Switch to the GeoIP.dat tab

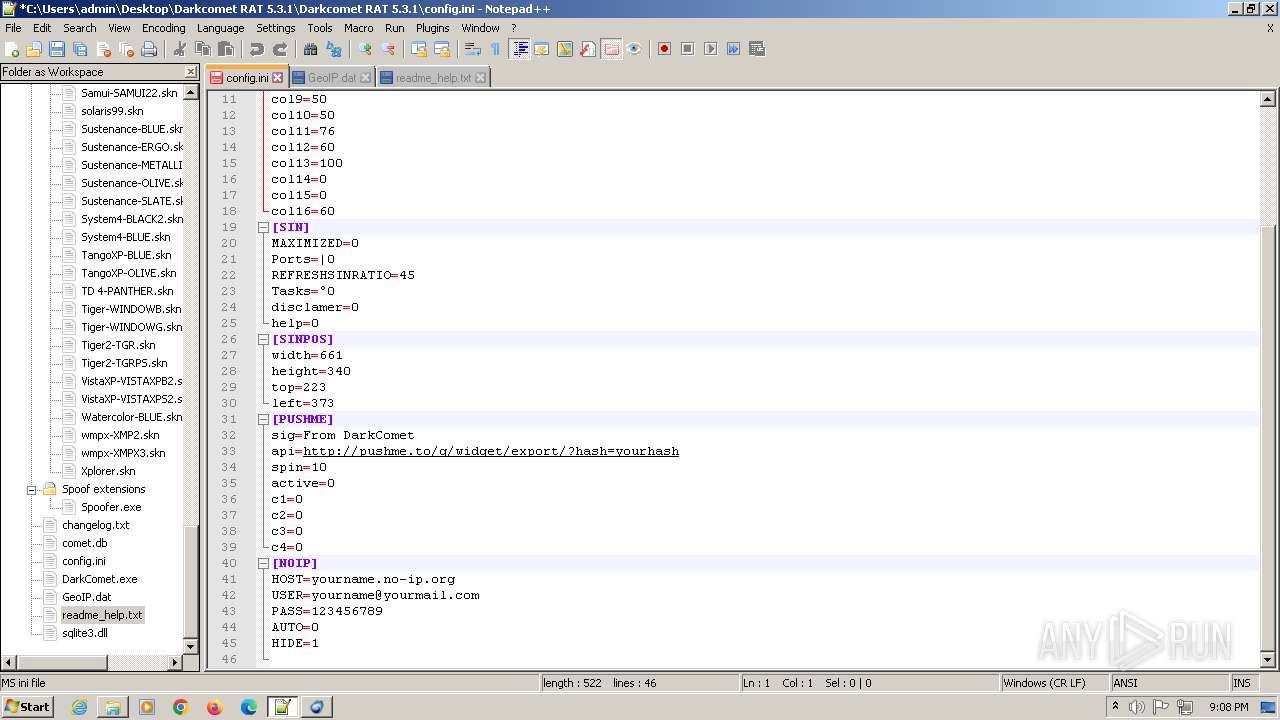pos(331,78)
